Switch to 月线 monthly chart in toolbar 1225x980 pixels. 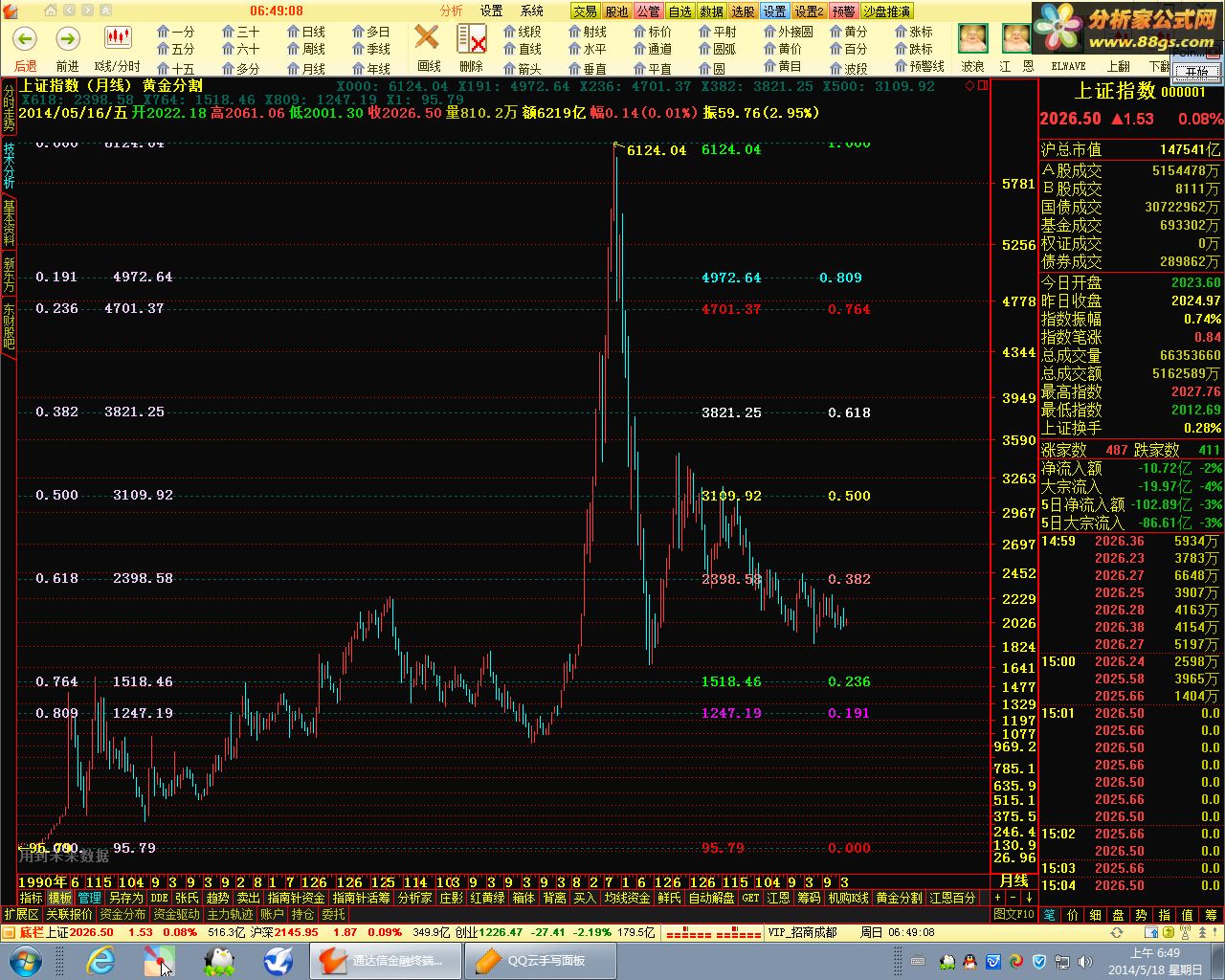pyautogui.click(x=306, y=68)
